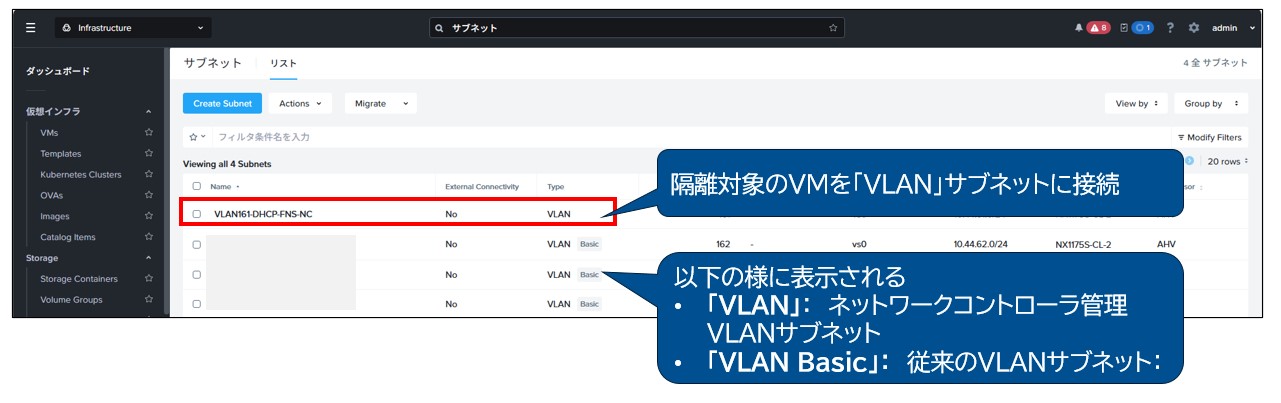Favorite VMs with the star icon
The width and height of the screenshot is (1281, 403).
click(x=149, y=132)
